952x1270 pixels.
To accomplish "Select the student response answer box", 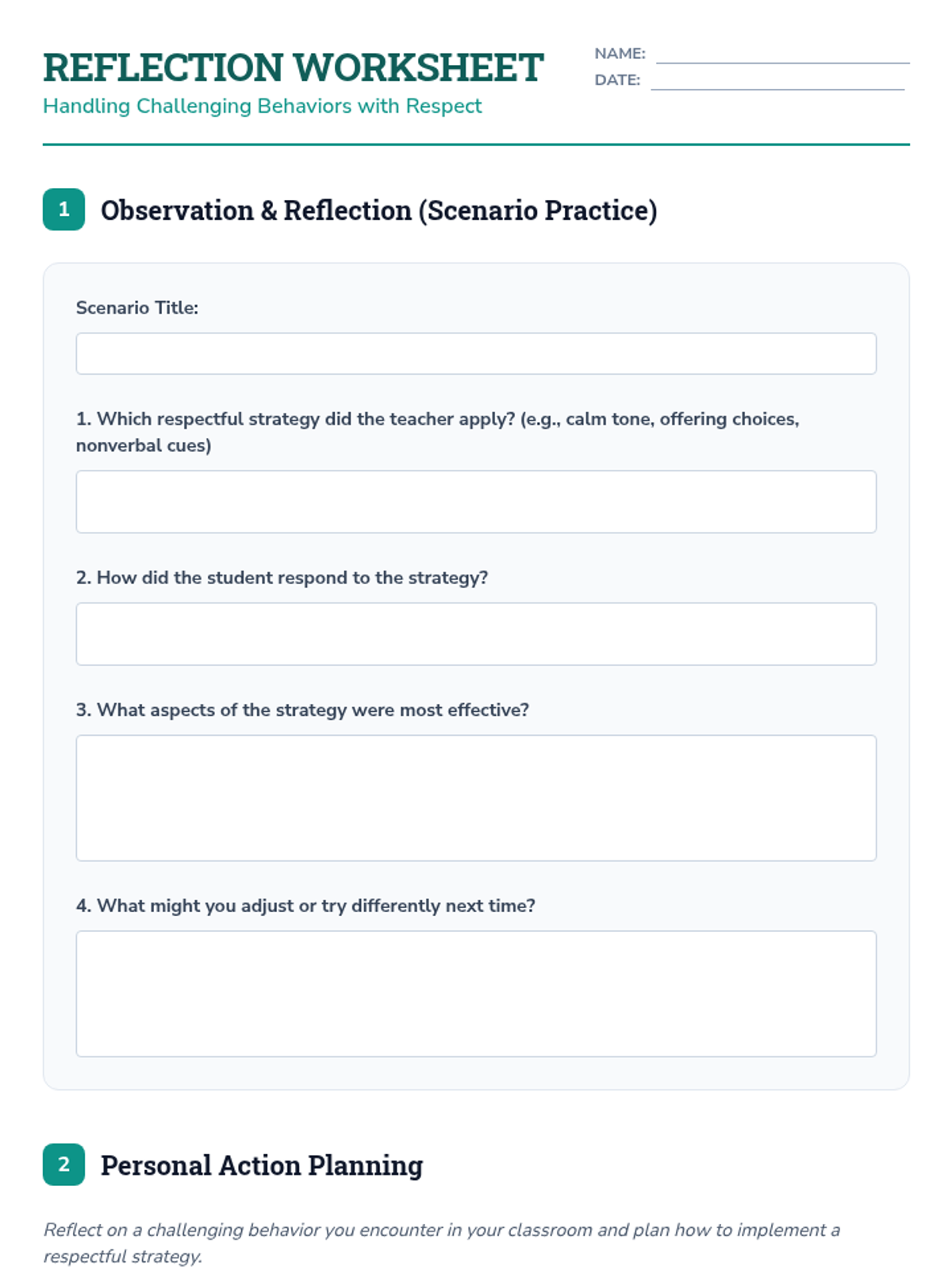I will (x=476, y=634).
